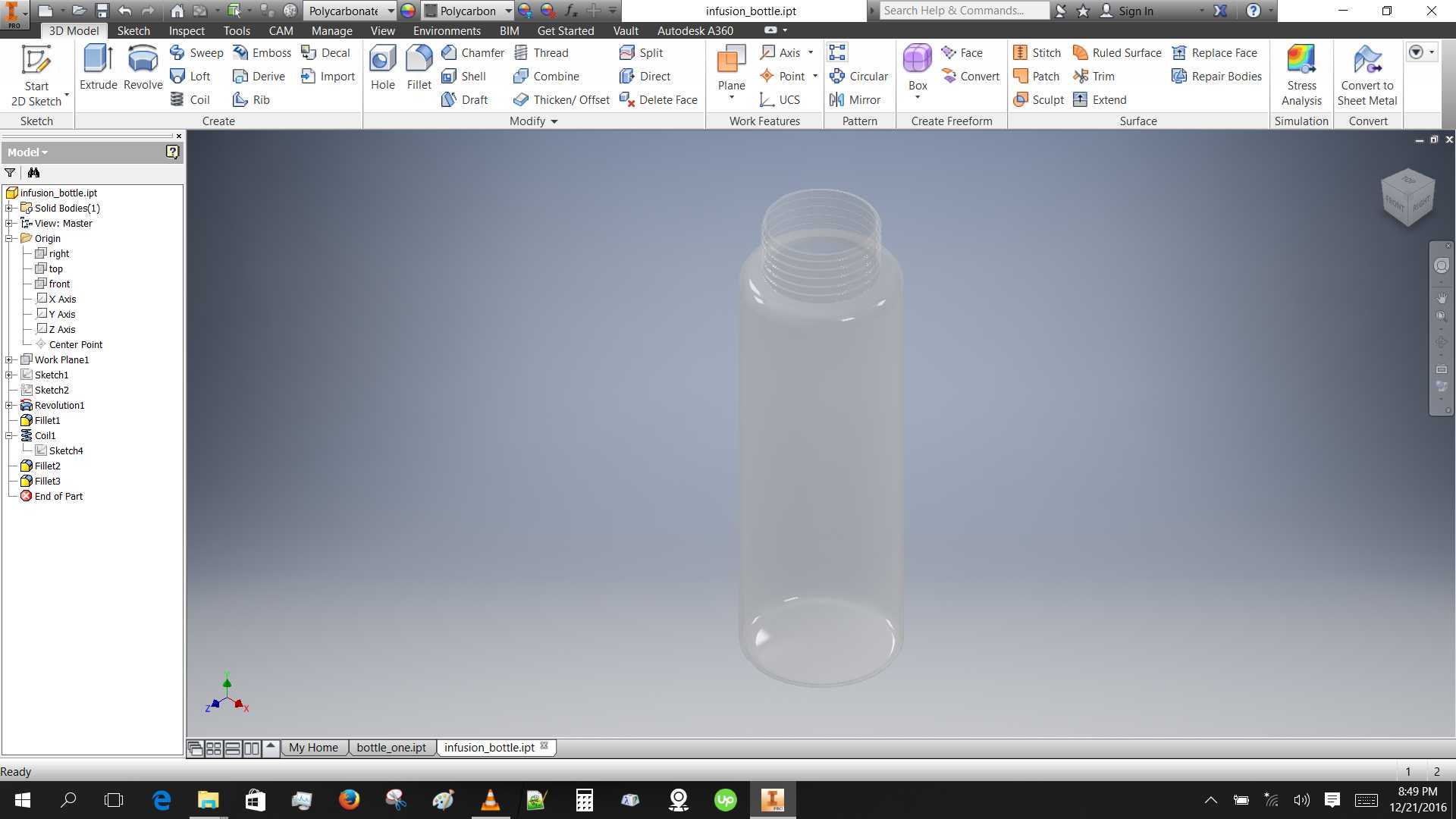Click the browser find binoculars icon
Viewport: 1456px width, 819px height.
[33, 173]
